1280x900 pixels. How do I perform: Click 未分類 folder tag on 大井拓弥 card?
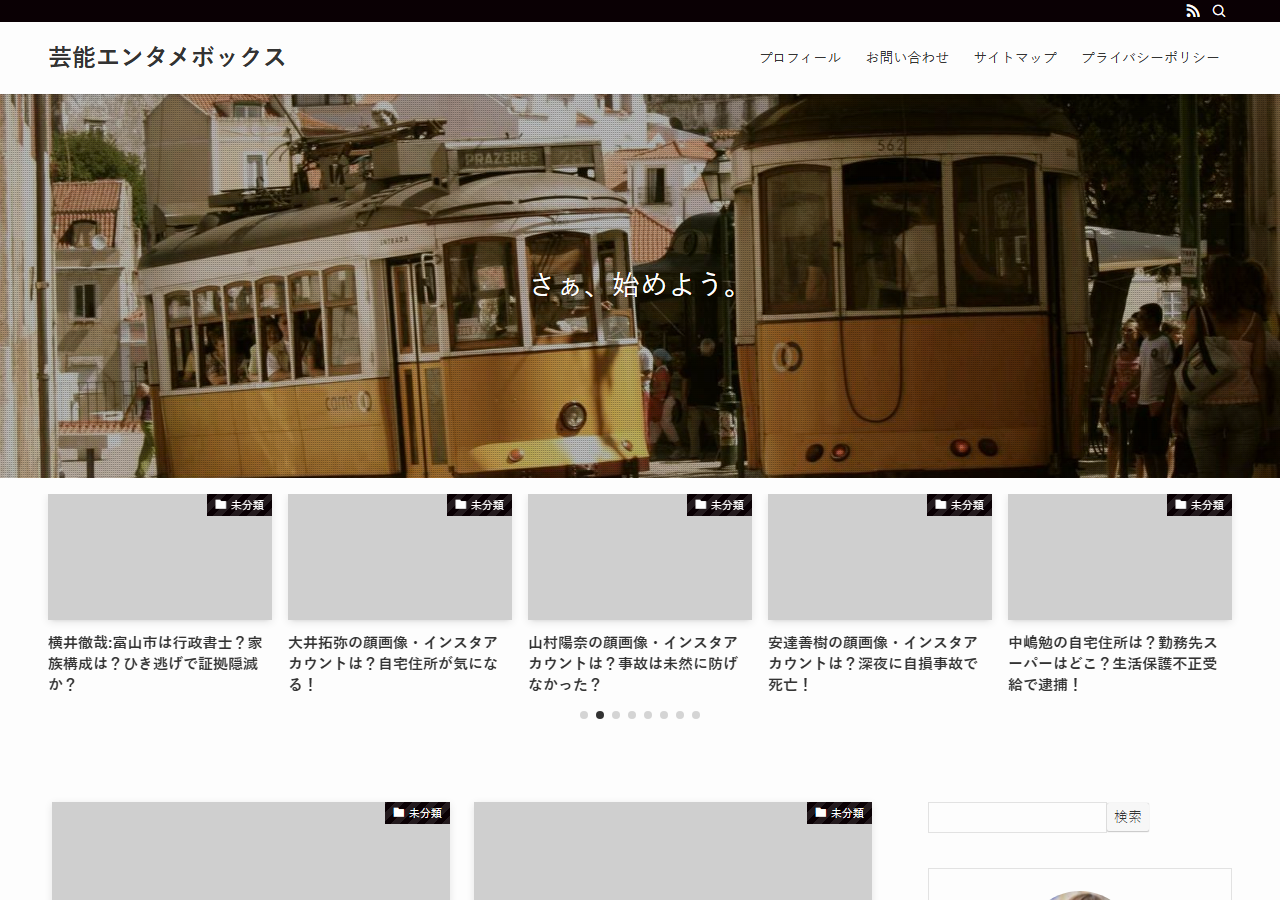[x=480, y=505]
